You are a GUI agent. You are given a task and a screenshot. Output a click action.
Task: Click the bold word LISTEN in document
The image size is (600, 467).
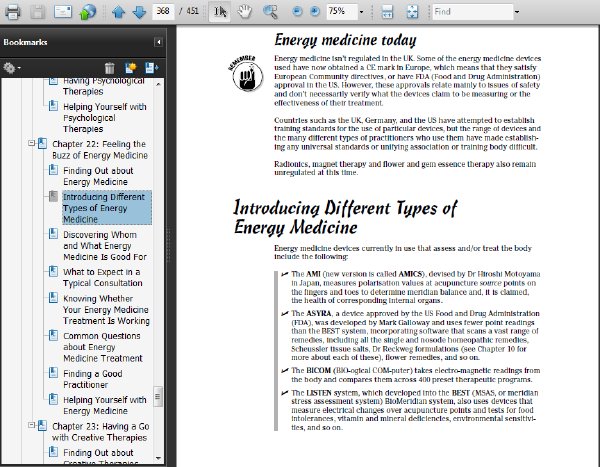click(320, 393)
